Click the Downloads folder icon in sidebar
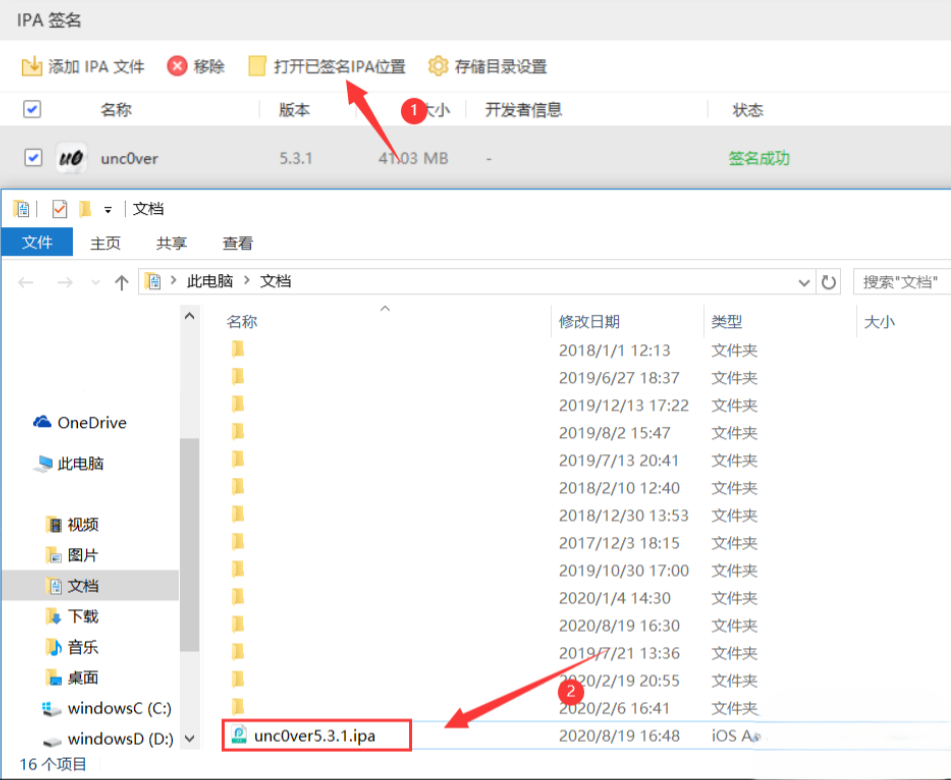Viewport: 951px width, 780px height. (x=54, y=616)
